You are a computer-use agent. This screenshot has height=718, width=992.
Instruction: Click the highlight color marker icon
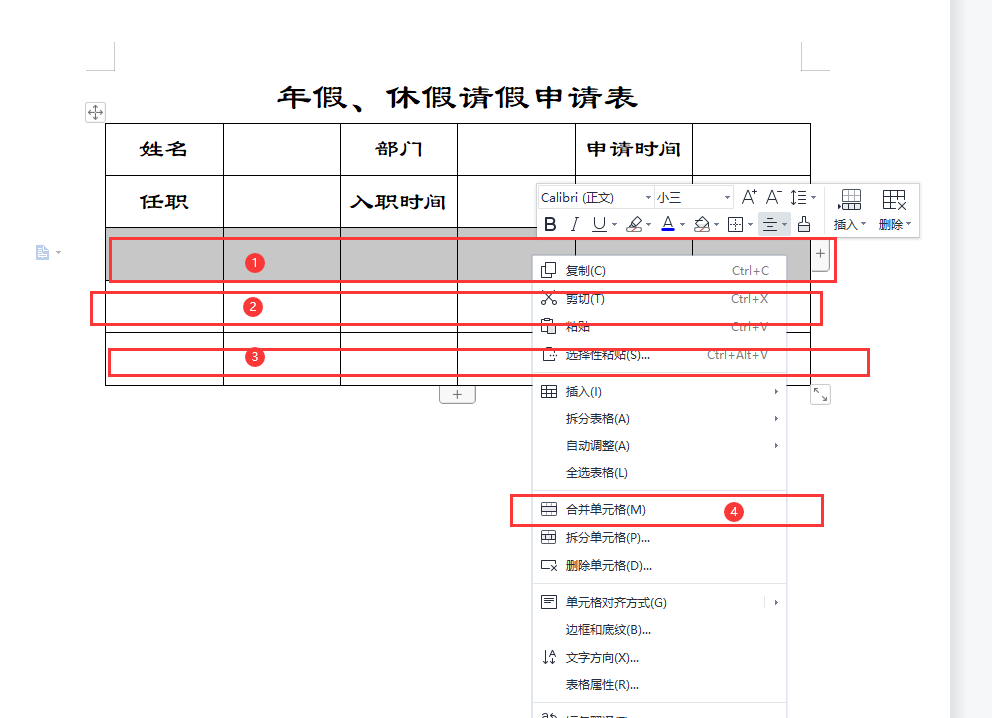[x=635, y=225]
